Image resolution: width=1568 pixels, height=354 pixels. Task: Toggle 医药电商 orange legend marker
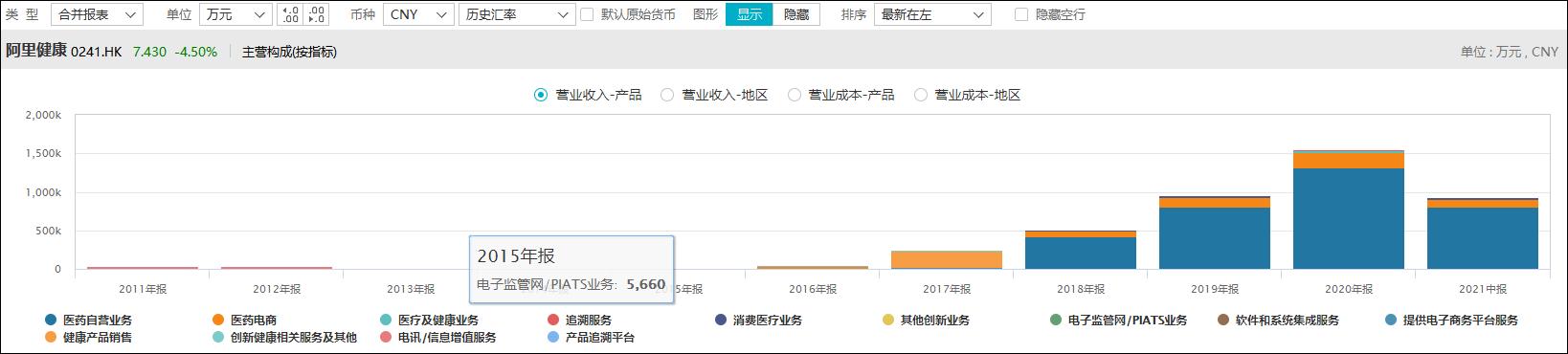coord(218,321)
